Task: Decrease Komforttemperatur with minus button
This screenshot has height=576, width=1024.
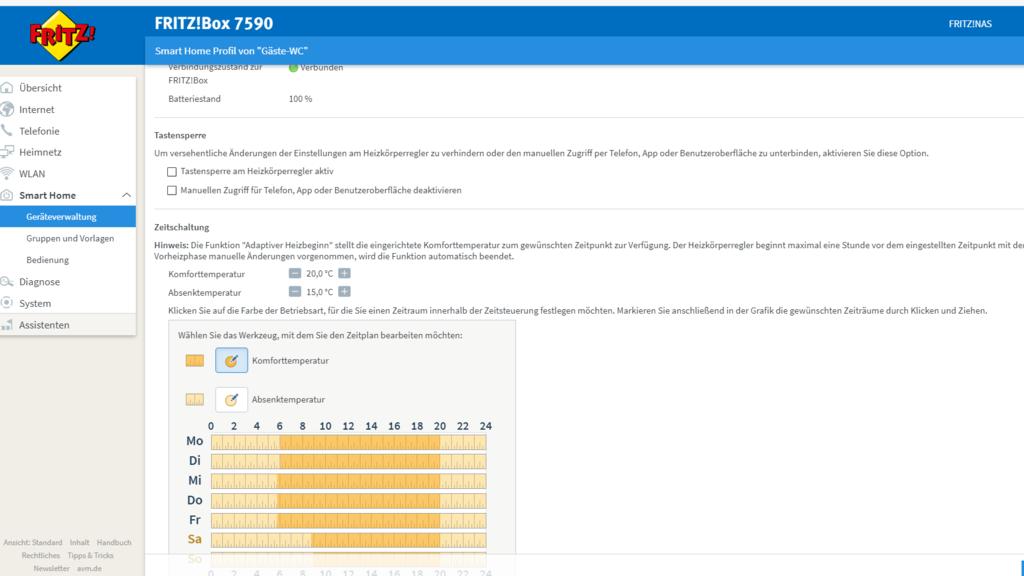Action: (x=295, y=274)
